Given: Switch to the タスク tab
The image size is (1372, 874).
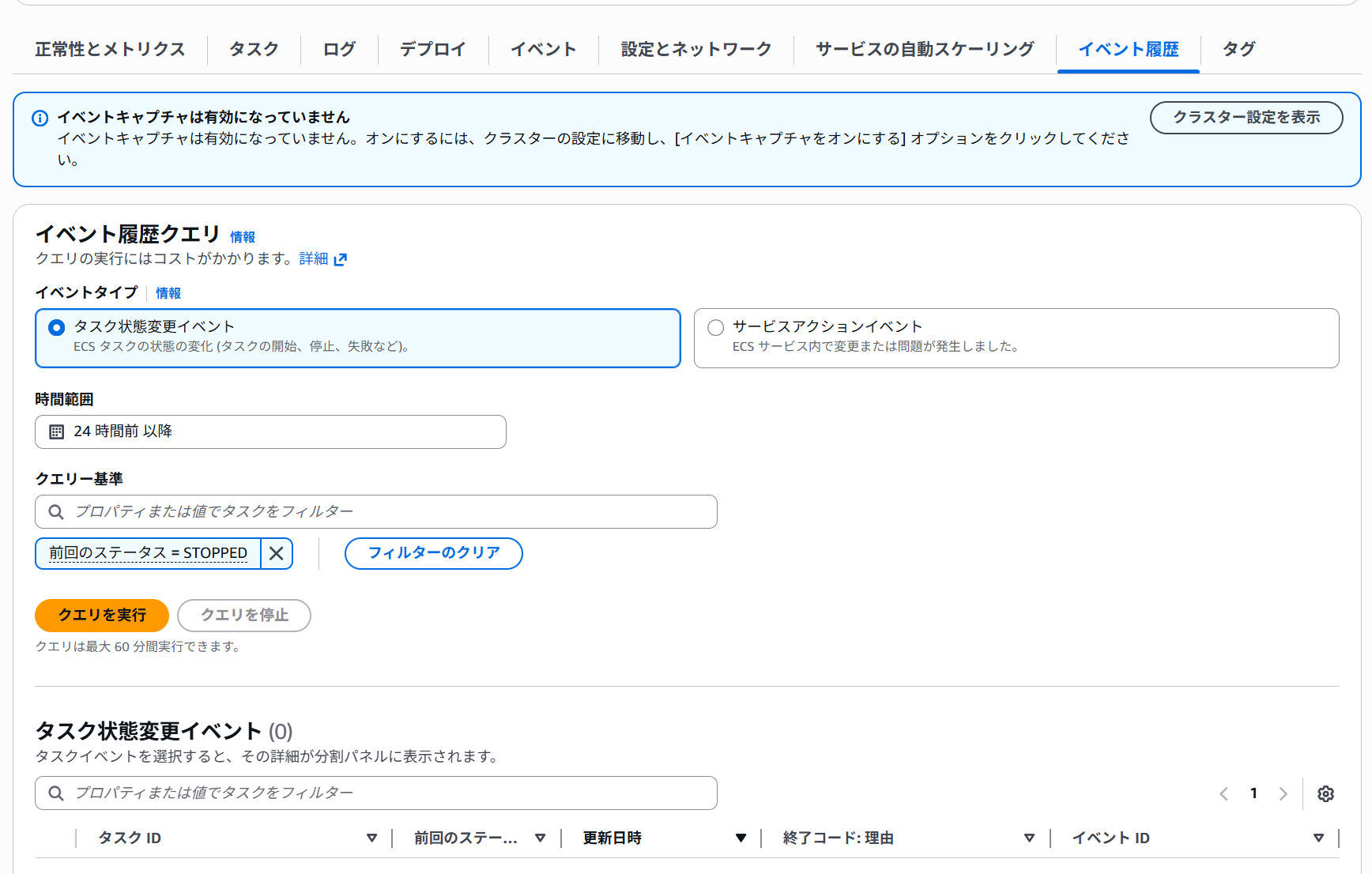Looking at the screenshot, I should (254, 49).
